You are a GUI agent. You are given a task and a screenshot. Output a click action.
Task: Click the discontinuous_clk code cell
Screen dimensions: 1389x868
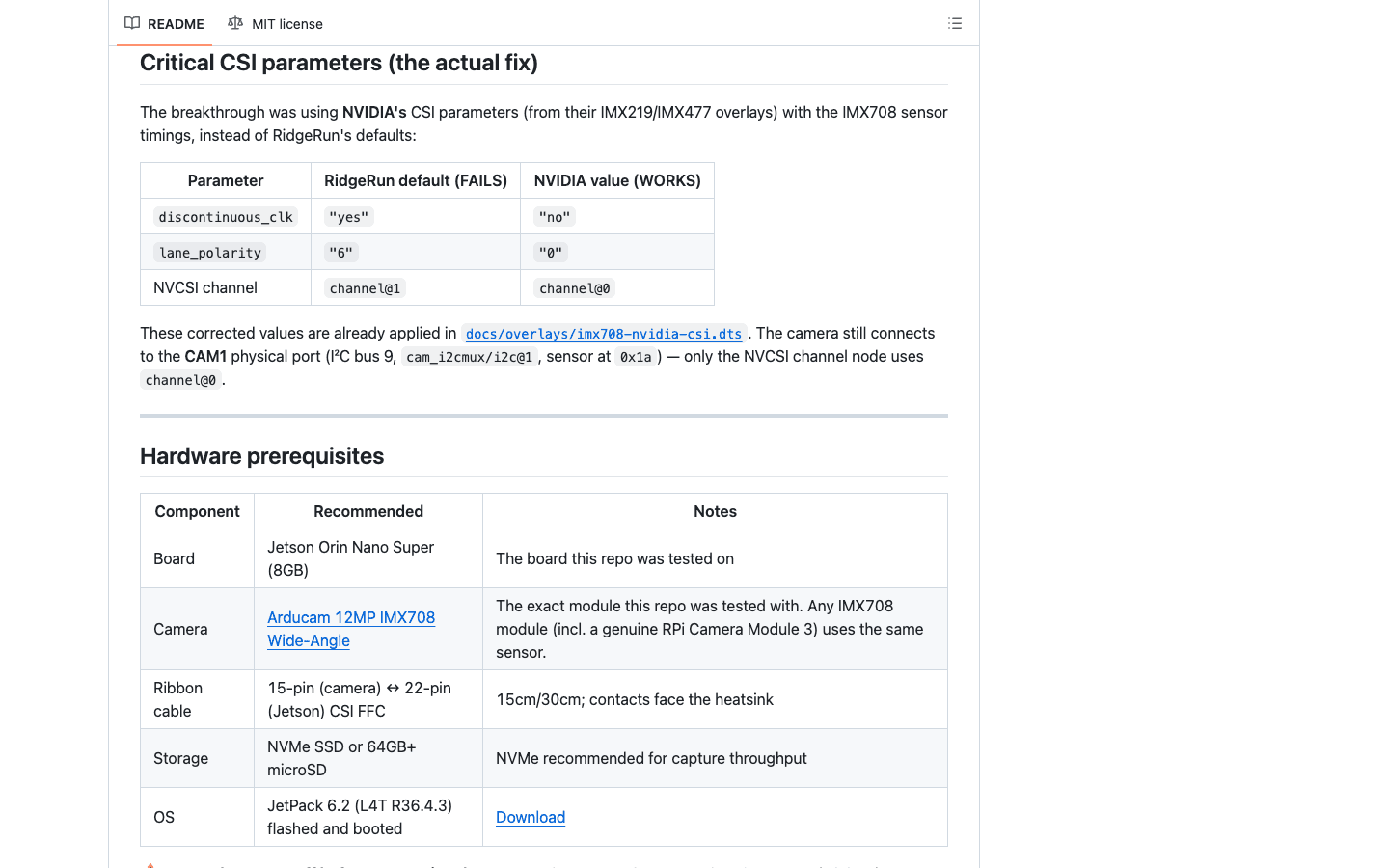(x=226, y=217)
